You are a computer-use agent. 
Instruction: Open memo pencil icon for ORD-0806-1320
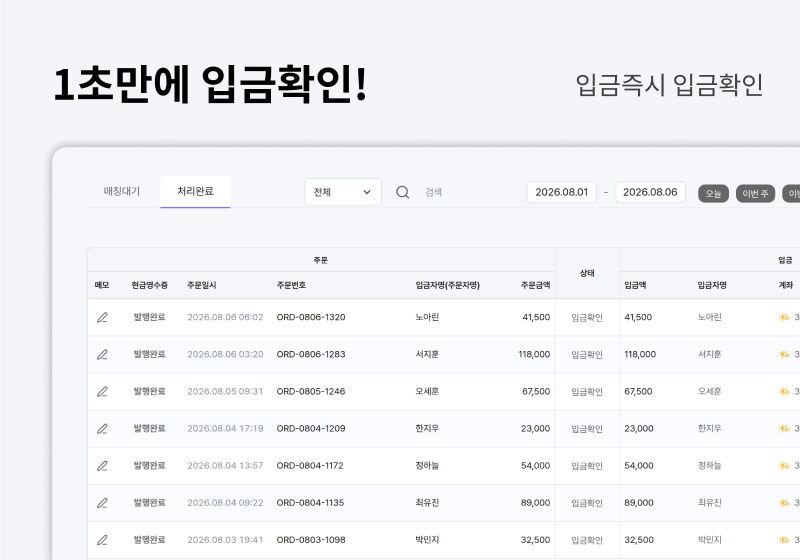(102, 317)
